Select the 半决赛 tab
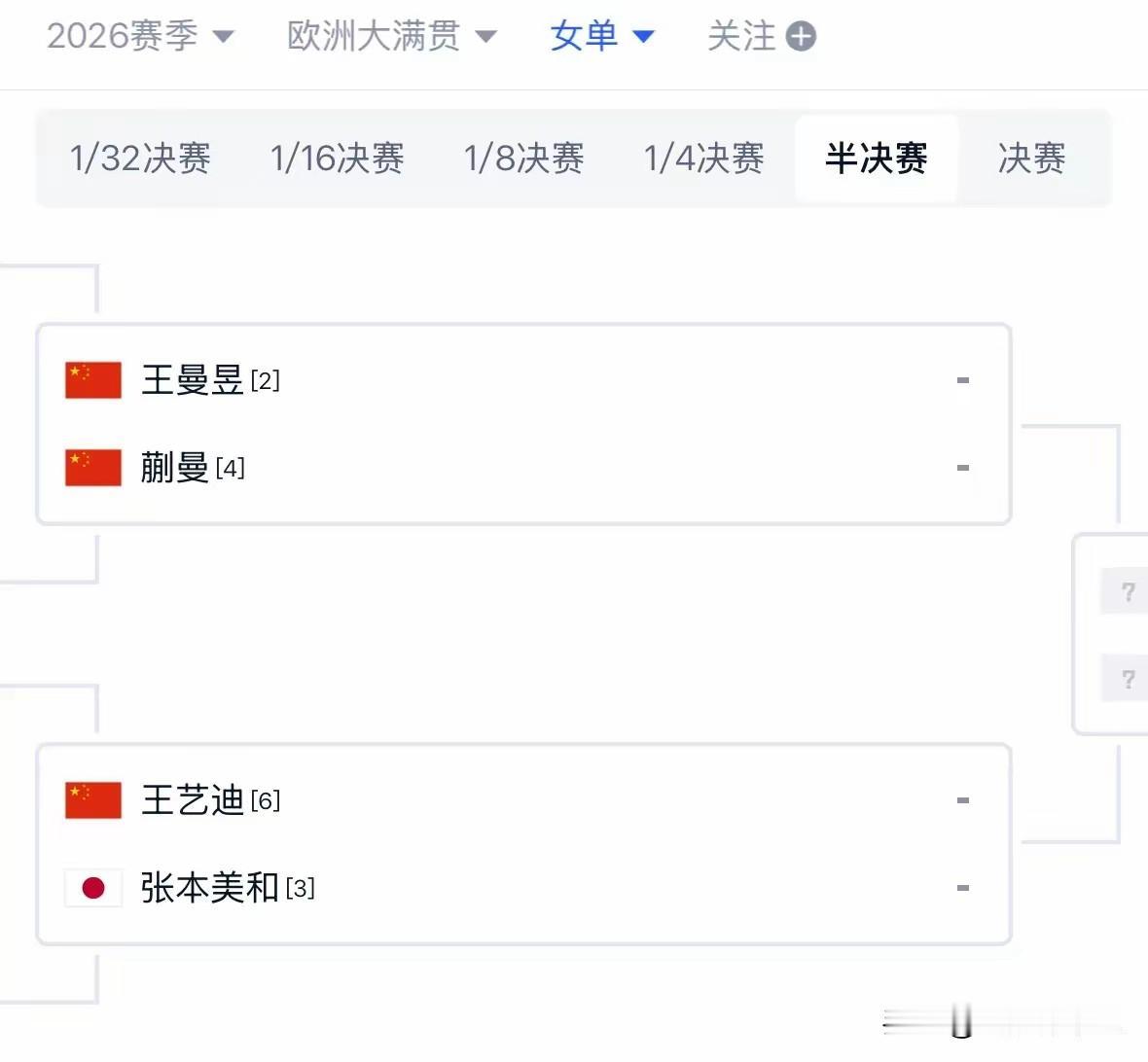The height and width of the screenshot is (1062, 1148). 877,159
